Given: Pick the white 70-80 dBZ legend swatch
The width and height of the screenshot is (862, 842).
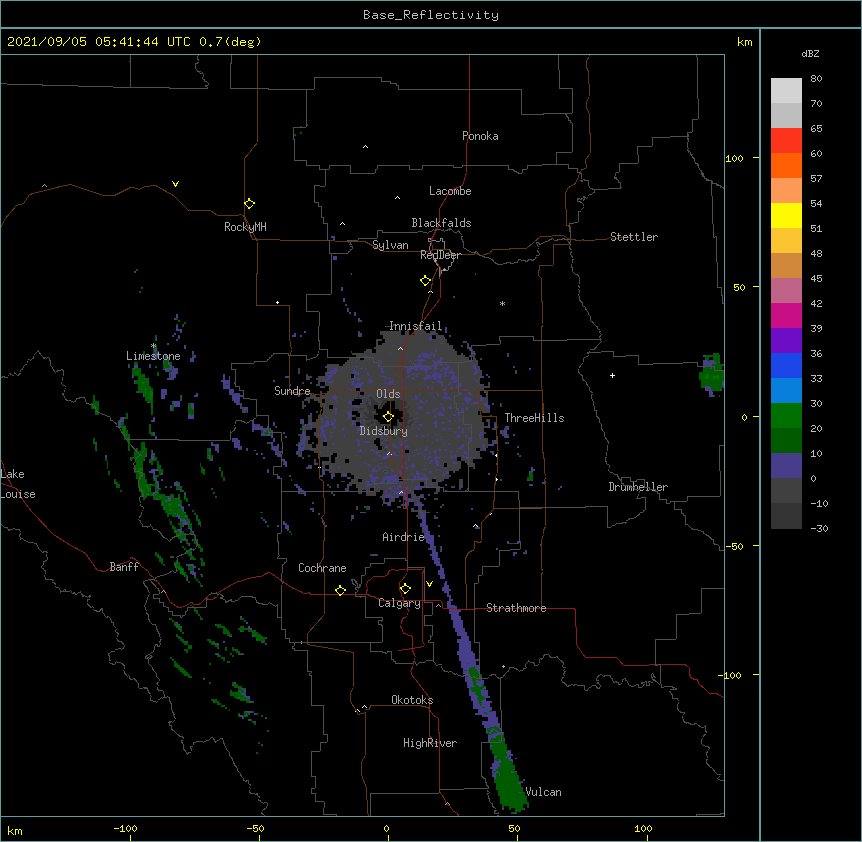Looking at the screenshot, I should [x=786, y=91].
